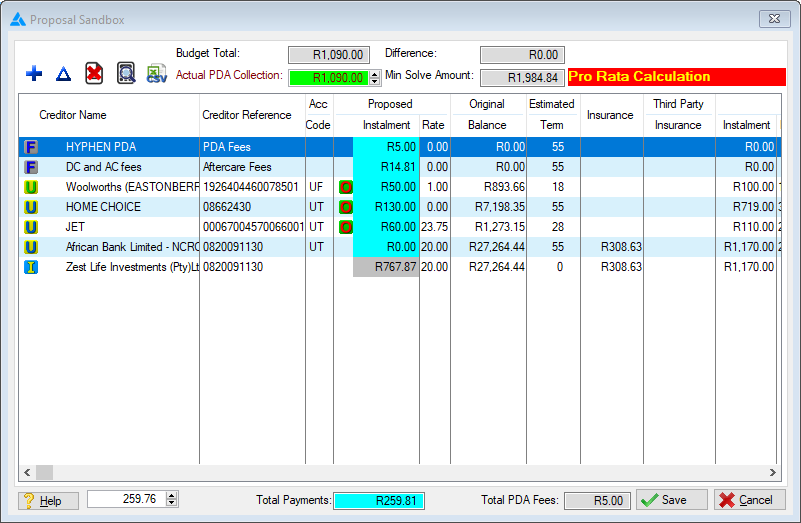Click the red O marker in JET row
The height and width of the screenshot is (523, 801).
click(346, 227)
